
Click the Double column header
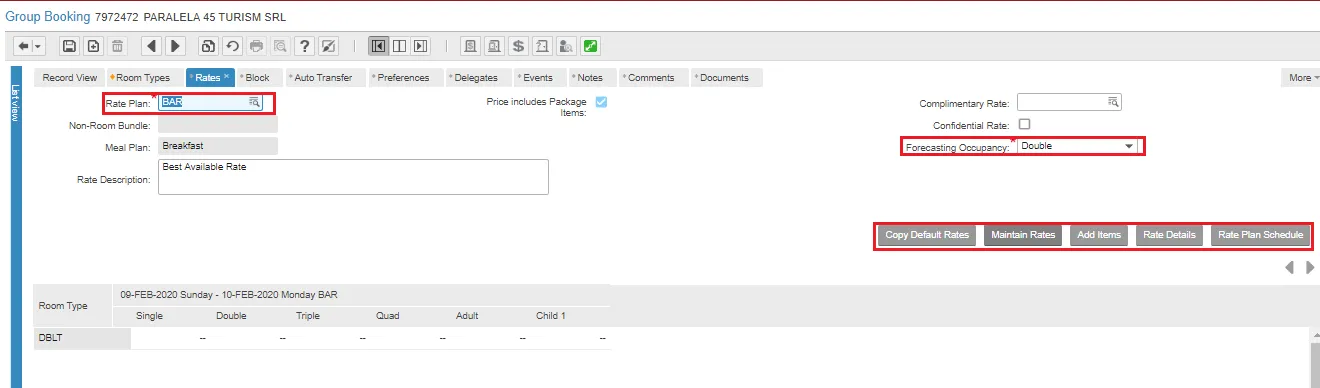(x=231, y=316)
